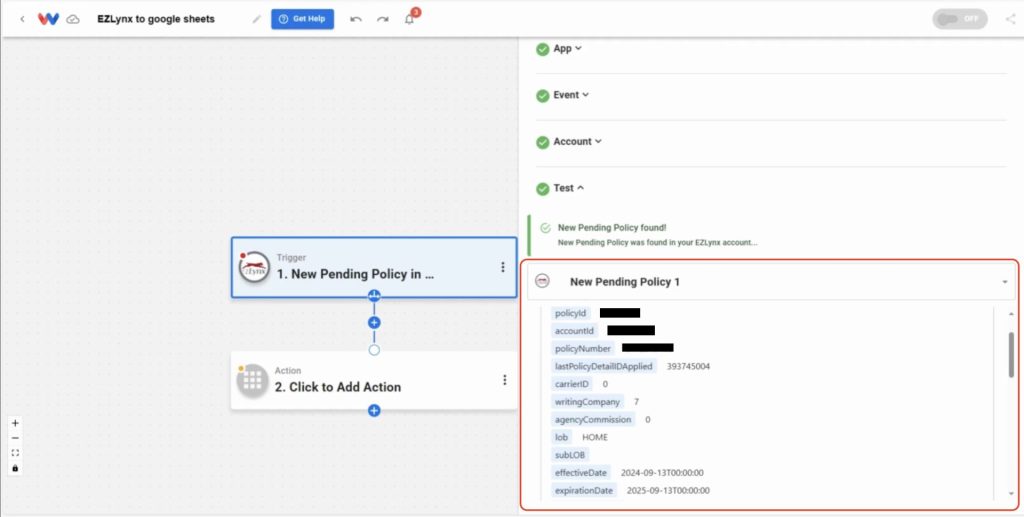Lock the canvas
The height and width of the screenshot is (517, 1024).
(x=15, y=468)
